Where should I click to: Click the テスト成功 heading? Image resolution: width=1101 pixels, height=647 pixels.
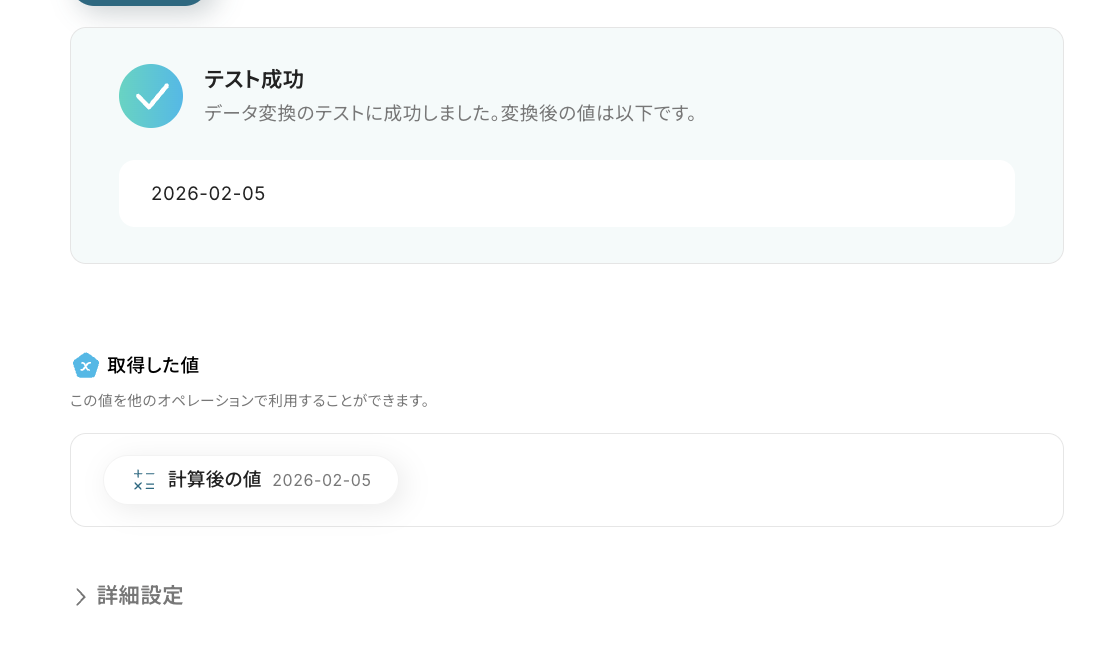coord(253,80)
